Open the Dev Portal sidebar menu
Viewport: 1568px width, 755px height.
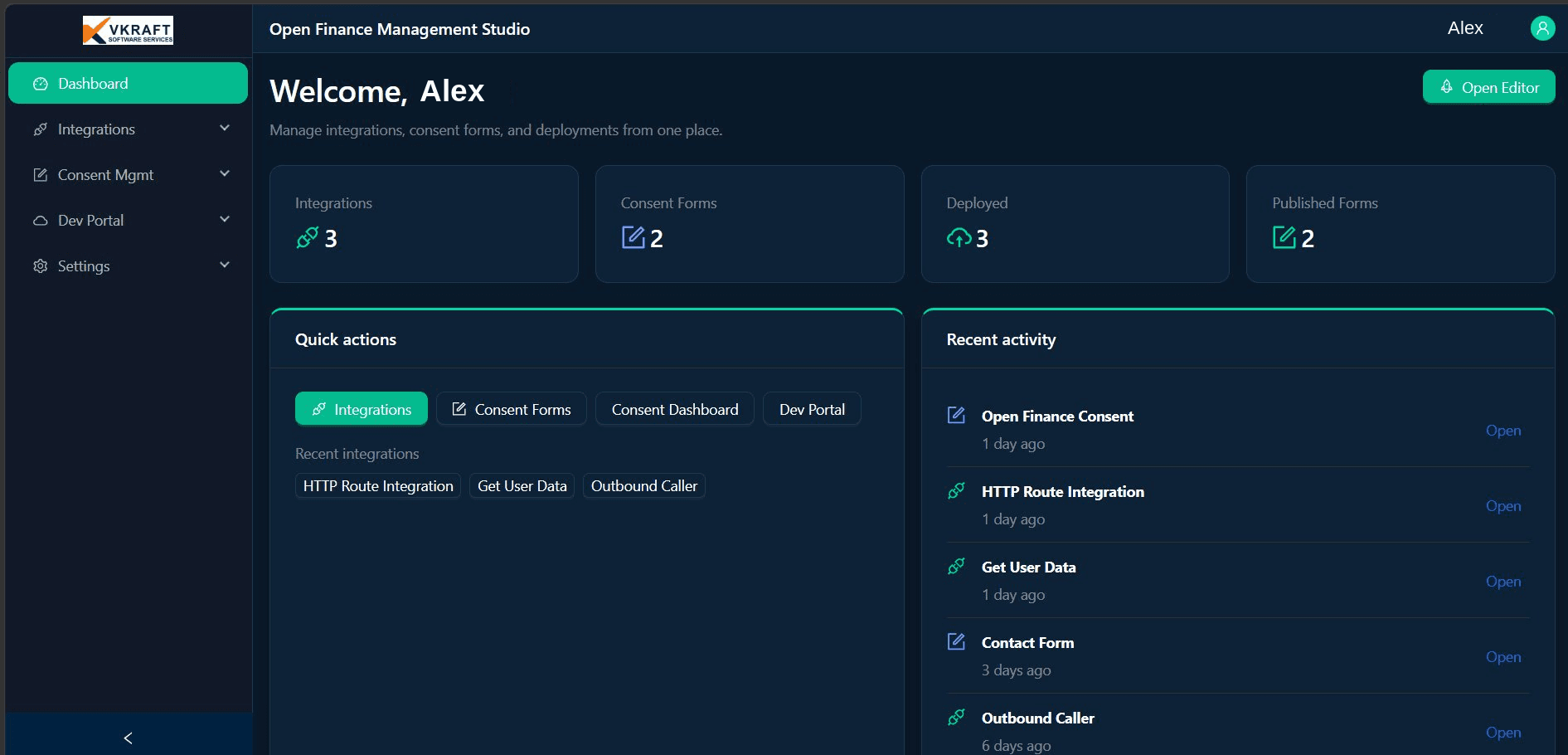pos(128,221)
